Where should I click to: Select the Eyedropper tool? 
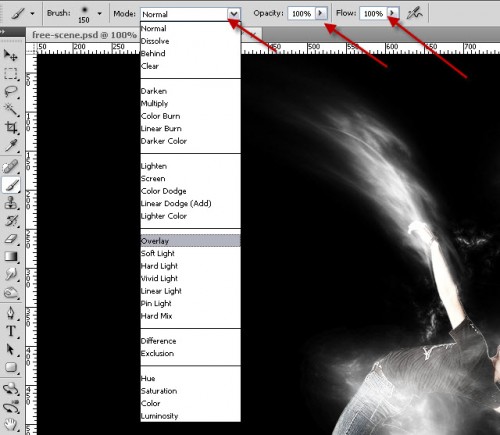pyautogui.click(x=11, y=145)
